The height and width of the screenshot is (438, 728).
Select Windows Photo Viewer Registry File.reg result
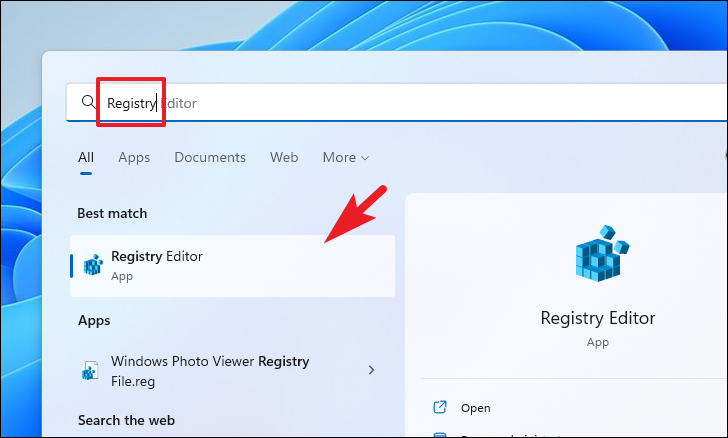pos(232,371)
